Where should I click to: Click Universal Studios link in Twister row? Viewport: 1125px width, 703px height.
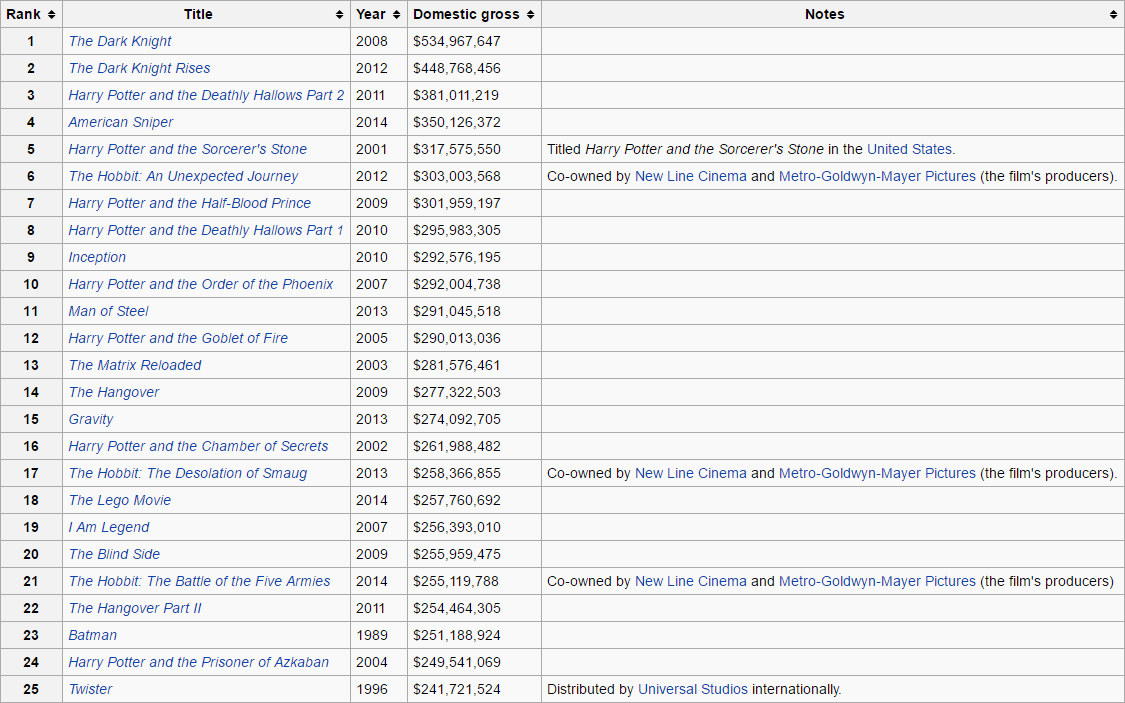click(692, 689)
